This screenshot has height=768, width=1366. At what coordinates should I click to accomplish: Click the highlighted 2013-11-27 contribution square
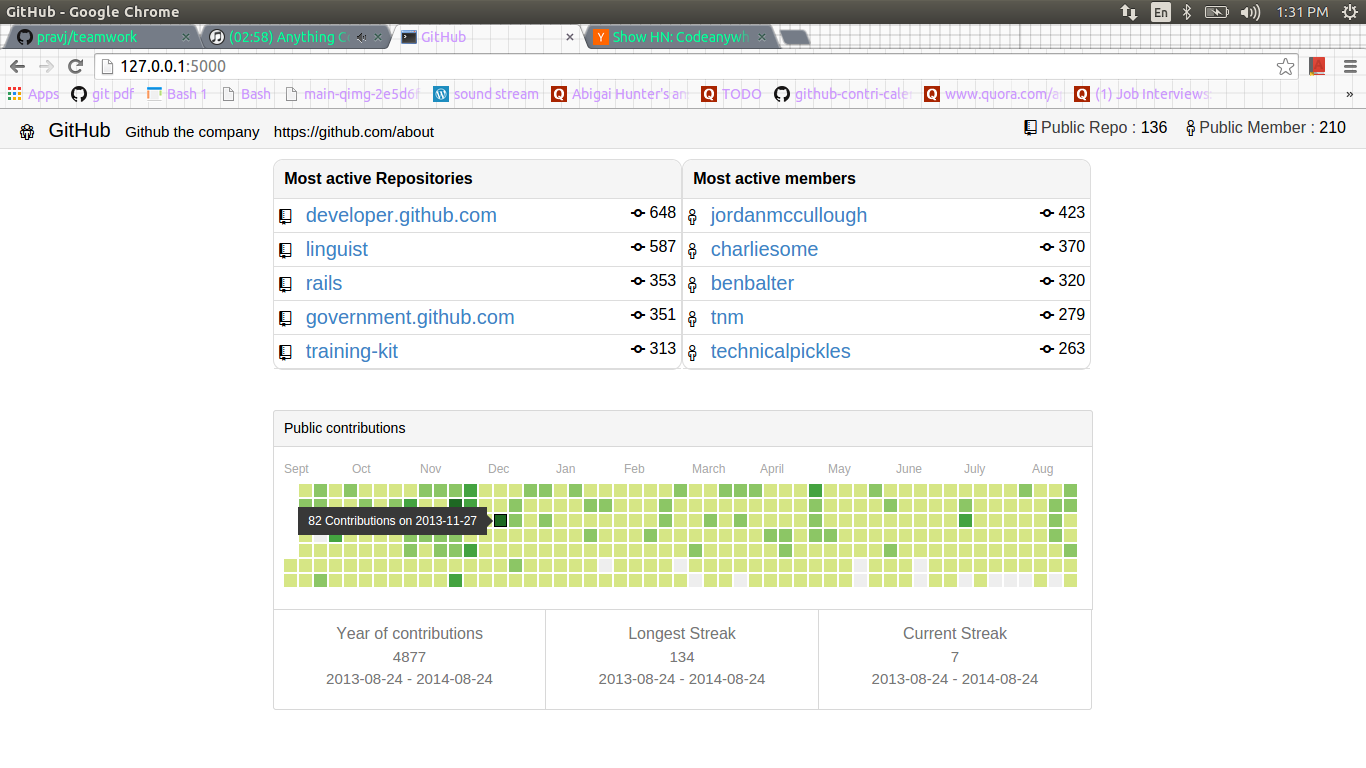click(501, 520)
